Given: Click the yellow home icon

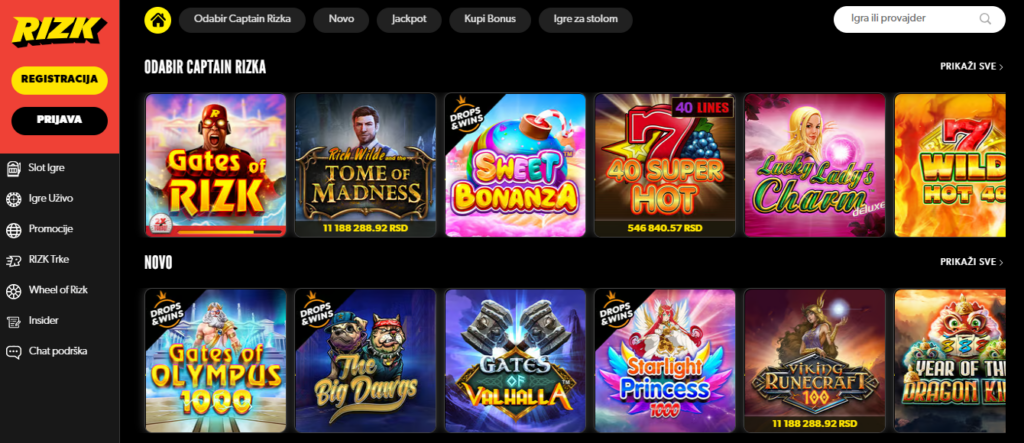Looking at the screenshot, I should pyautogui.click(x=157, y=20).
